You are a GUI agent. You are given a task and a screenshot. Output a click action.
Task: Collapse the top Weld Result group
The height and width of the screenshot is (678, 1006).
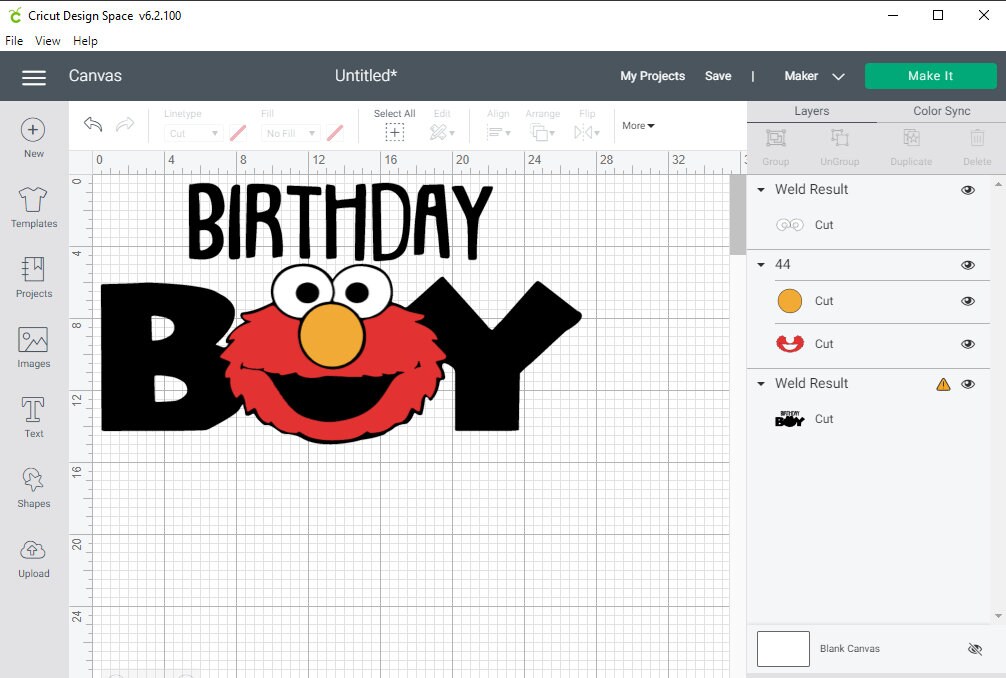click(761, 190)
